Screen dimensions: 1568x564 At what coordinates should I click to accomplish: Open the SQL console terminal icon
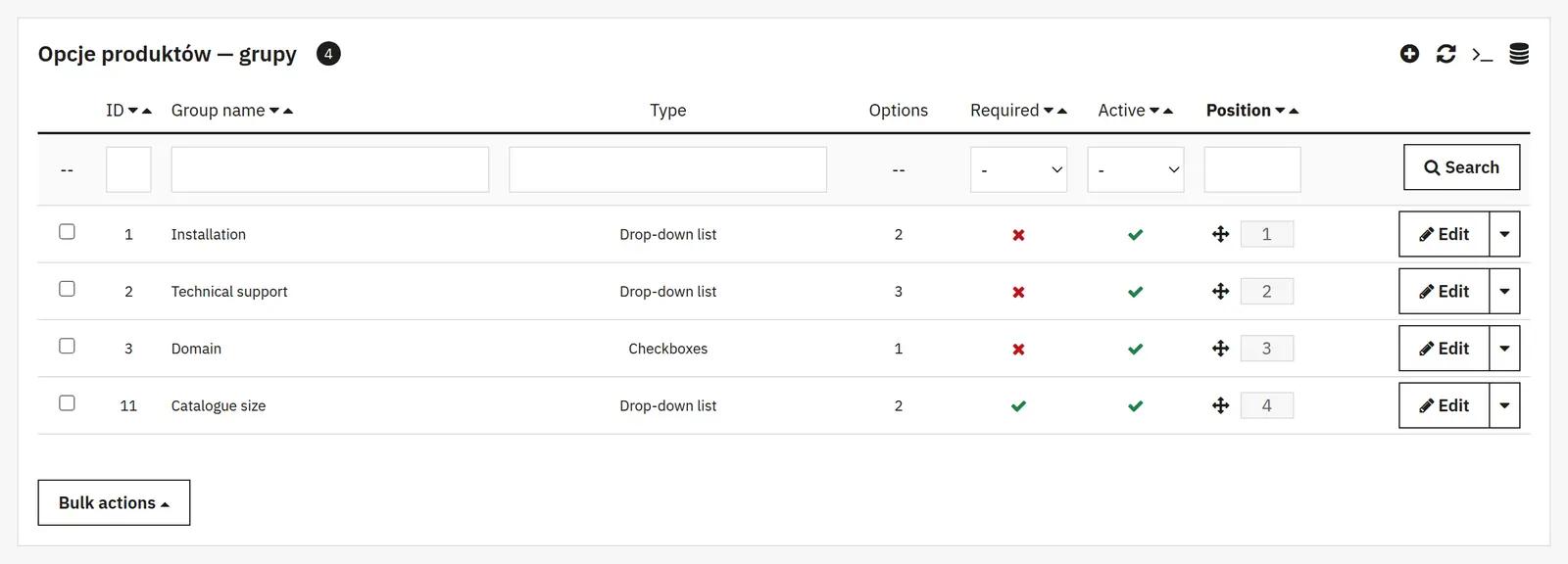pyautogui.click(x=1482, y=55)
